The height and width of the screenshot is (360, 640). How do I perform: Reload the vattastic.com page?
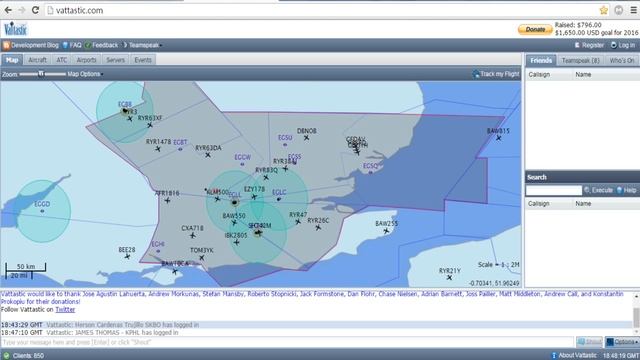(35, 10)
